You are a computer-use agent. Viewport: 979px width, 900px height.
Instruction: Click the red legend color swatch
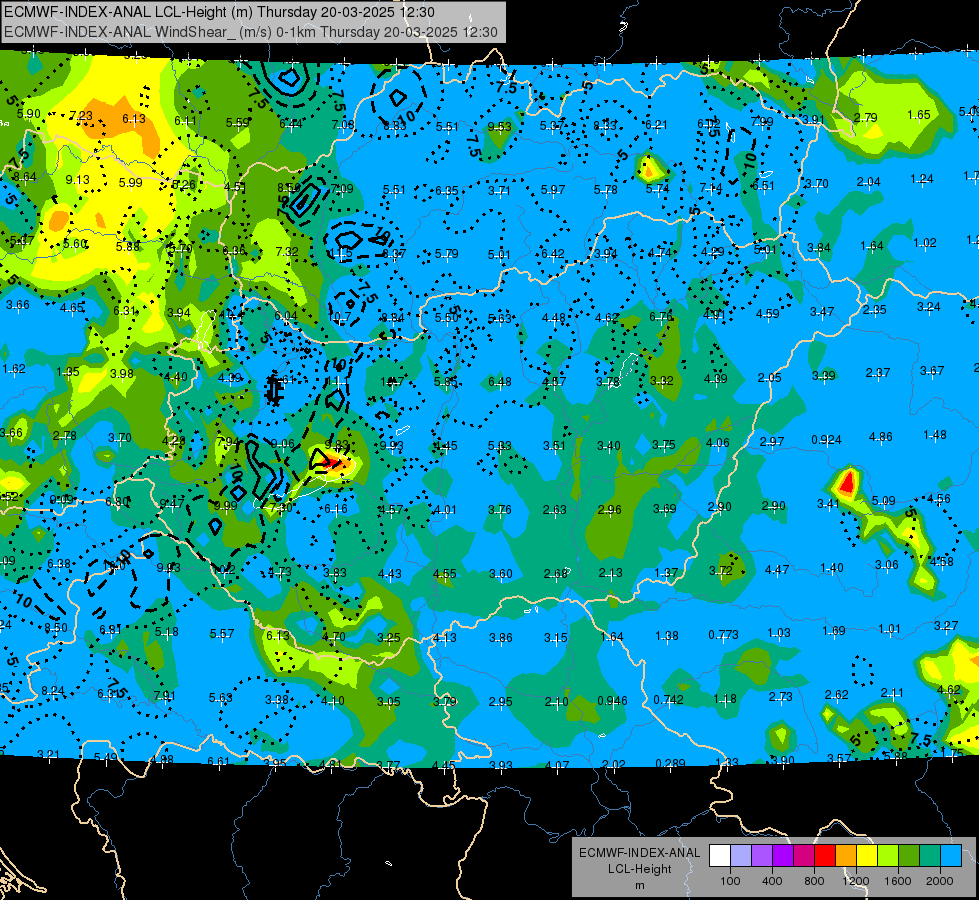[825, 856]
